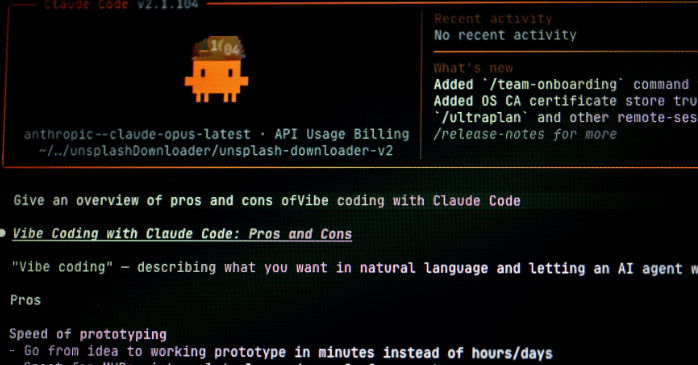Click the 'Claude Code v2.1.104' title
Viewport: 698px width, 365px height.
point(121,4)
